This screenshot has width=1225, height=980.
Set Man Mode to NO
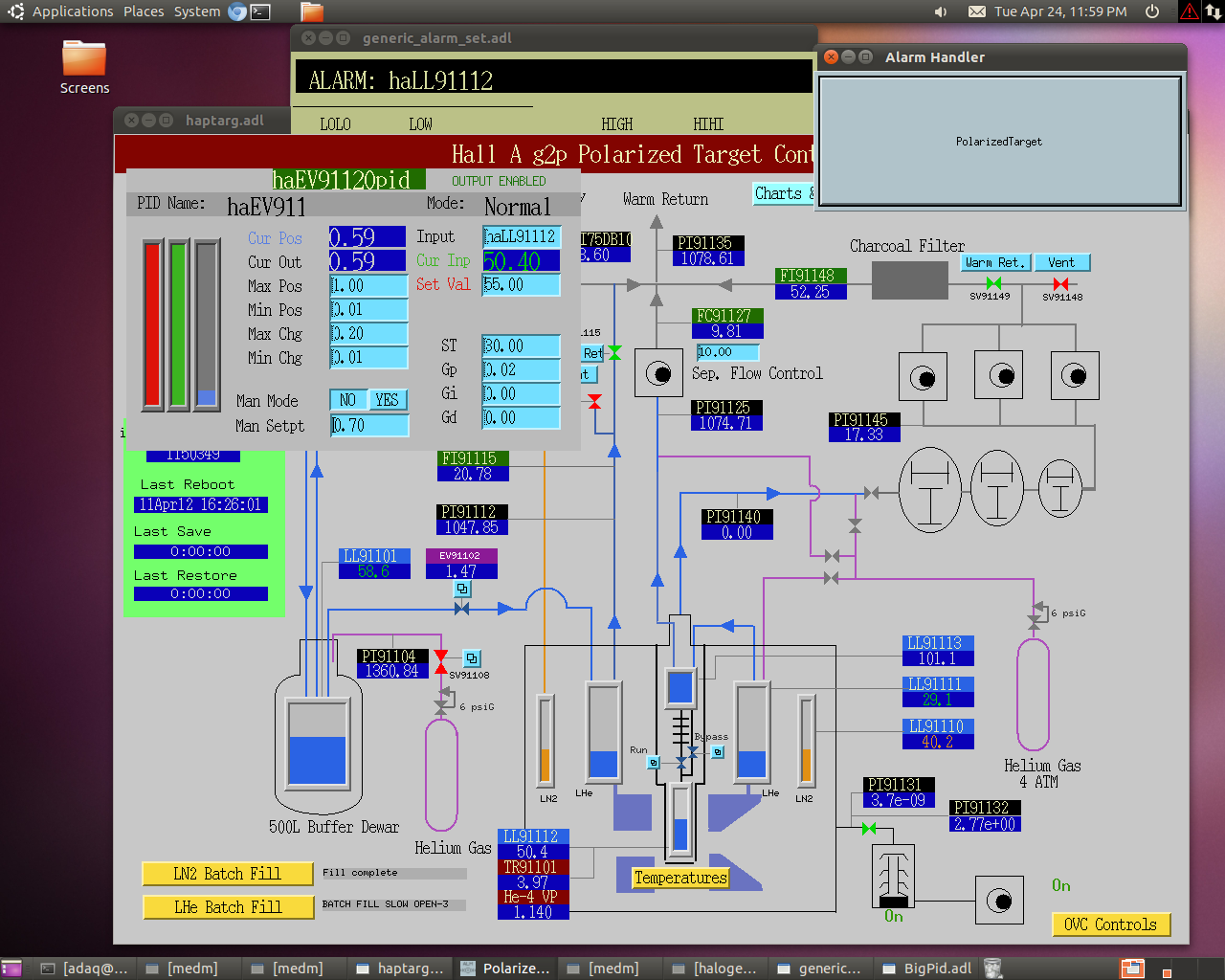coord(347,400)
